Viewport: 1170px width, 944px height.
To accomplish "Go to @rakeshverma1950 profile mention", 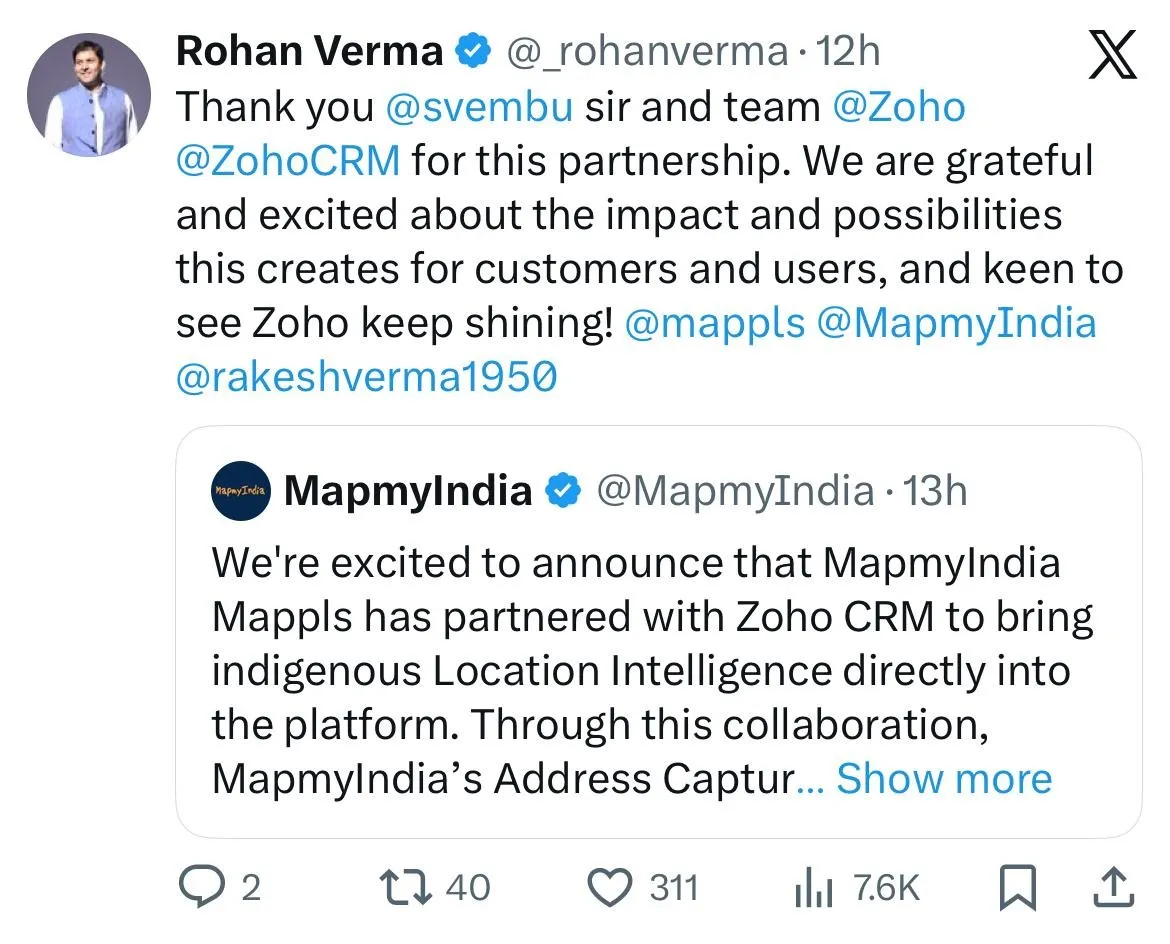I will [366, 377].
